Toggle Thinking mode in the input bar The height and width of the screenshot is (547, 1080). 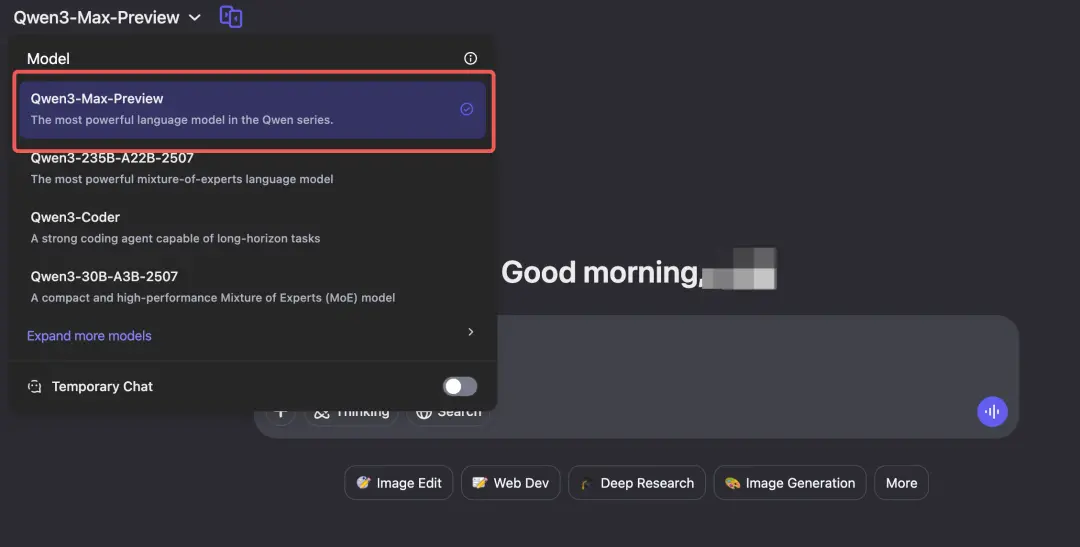tap(351, 413)
